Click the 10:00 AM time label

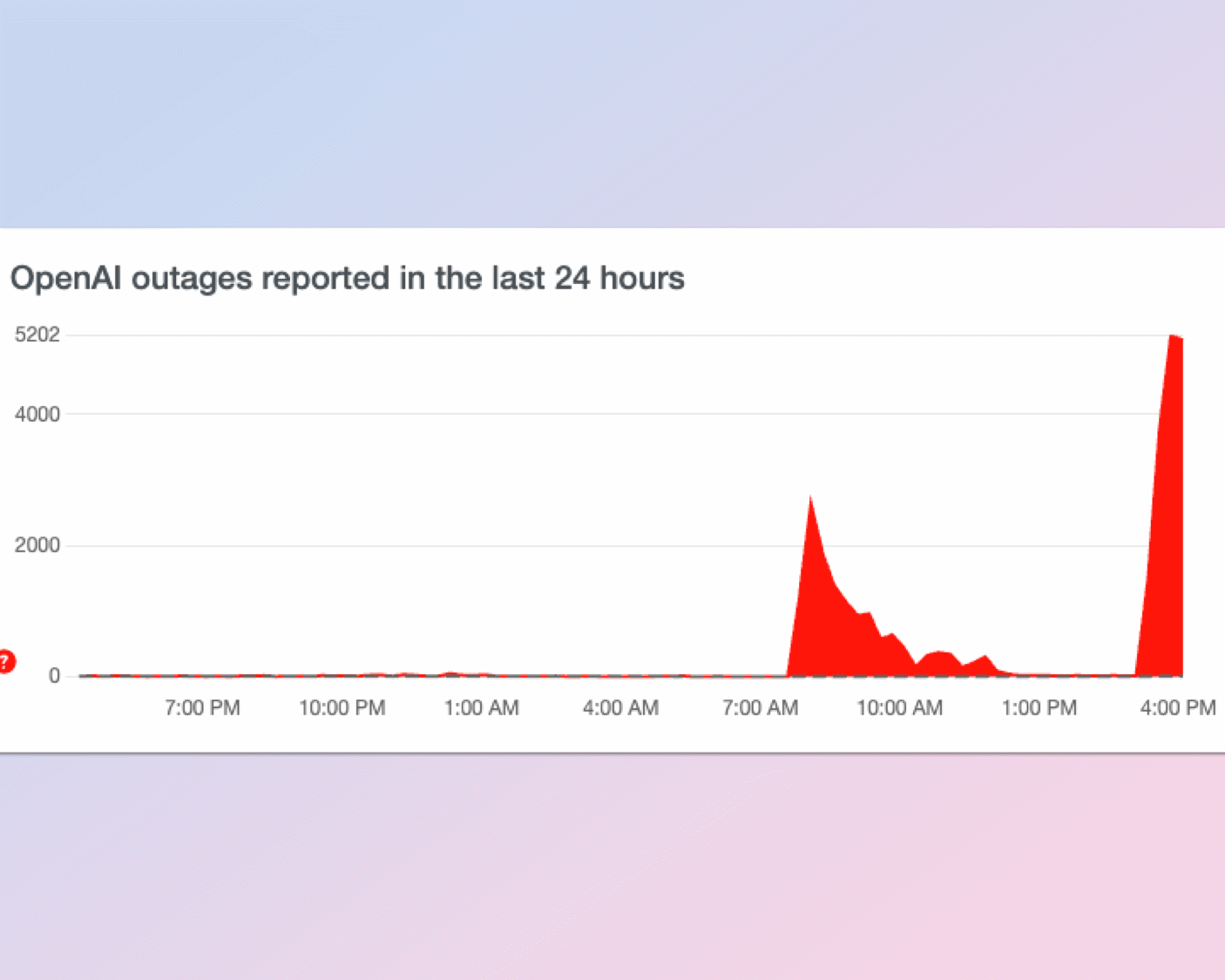(x=899, y=707)
